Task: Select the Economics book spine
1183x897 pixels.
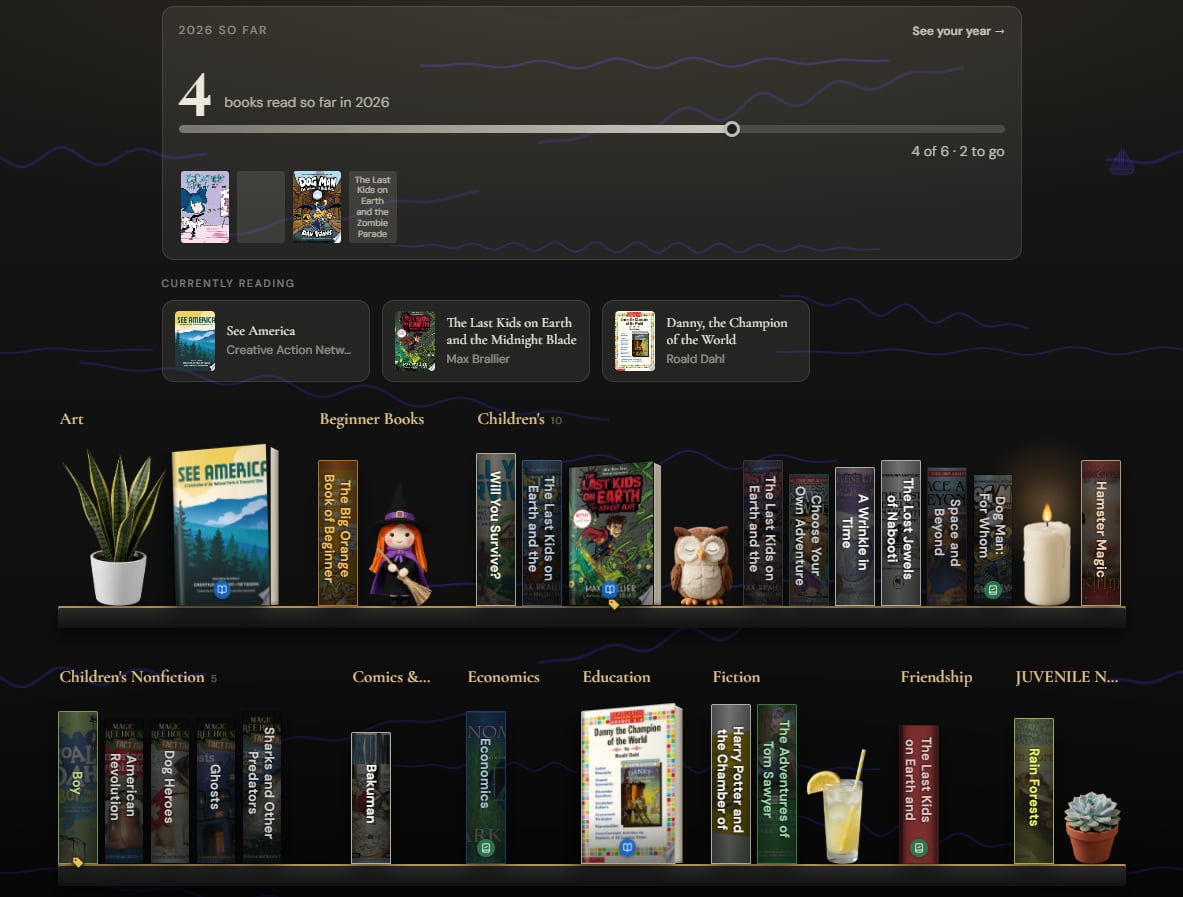Action: pos(486,787)
